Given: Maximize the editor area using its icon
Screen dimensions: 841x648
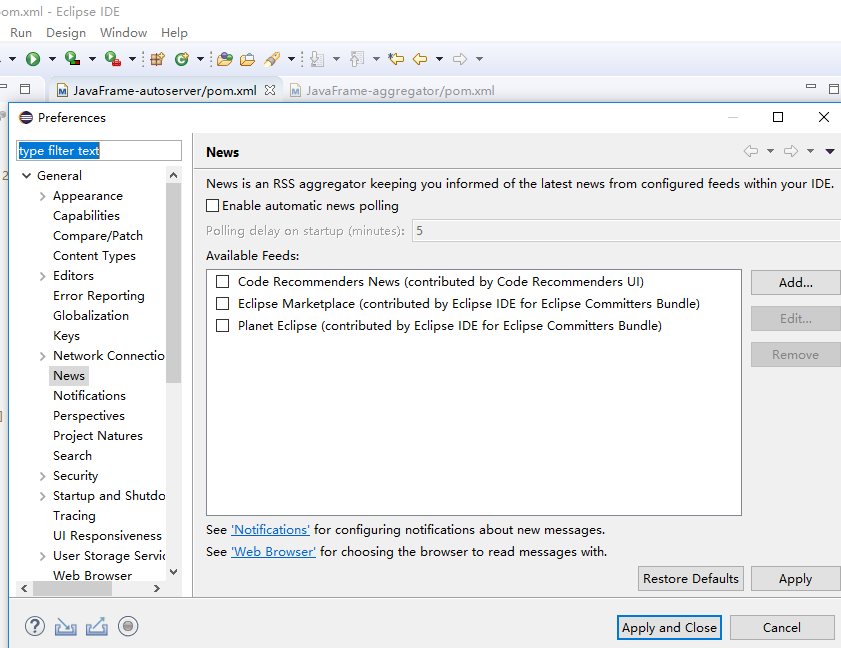Looking at the screenshot, I should pyautogui.click(x=834, y=89).
